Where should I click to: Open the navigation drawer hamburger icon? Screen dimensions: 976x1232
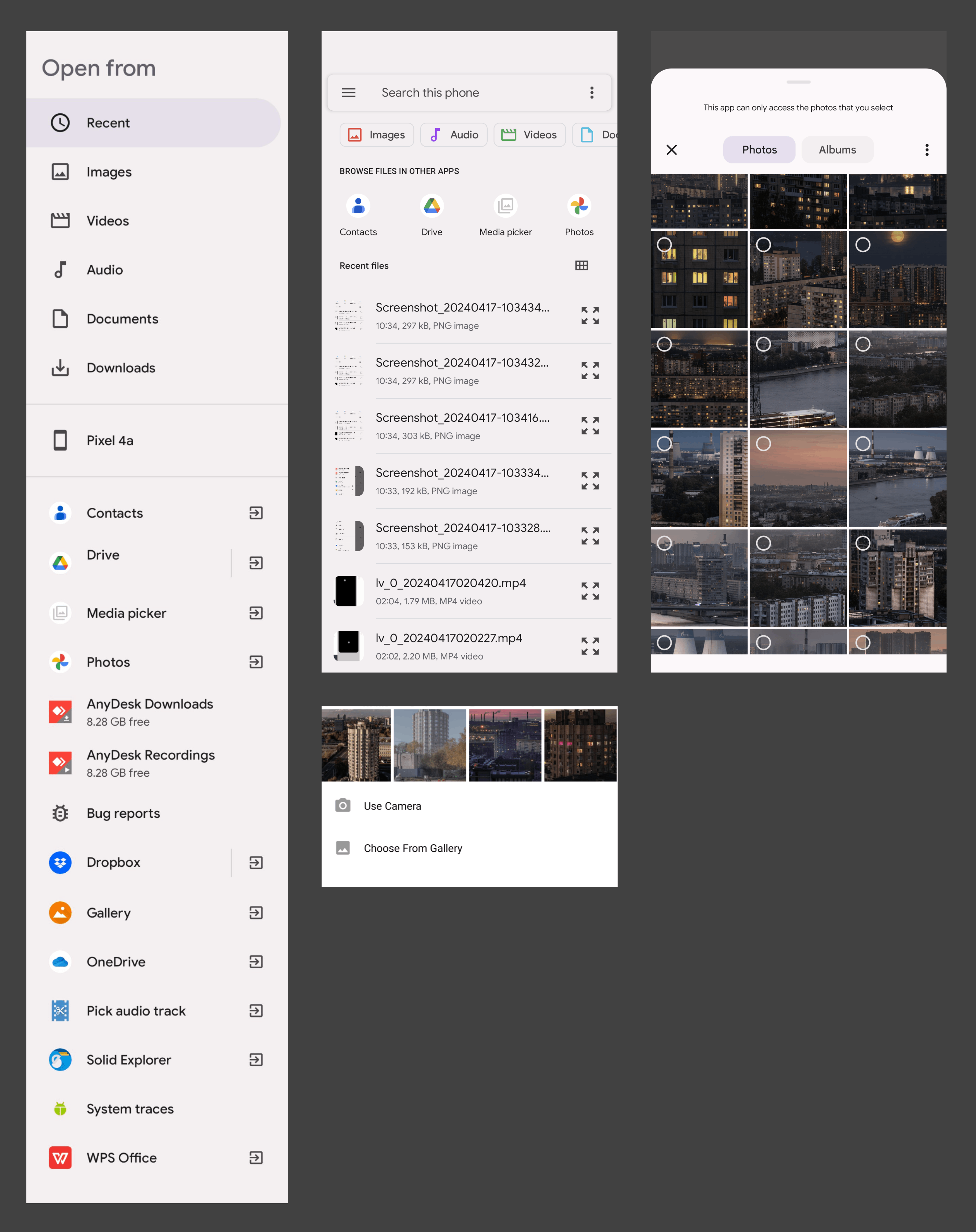point(348,92)
